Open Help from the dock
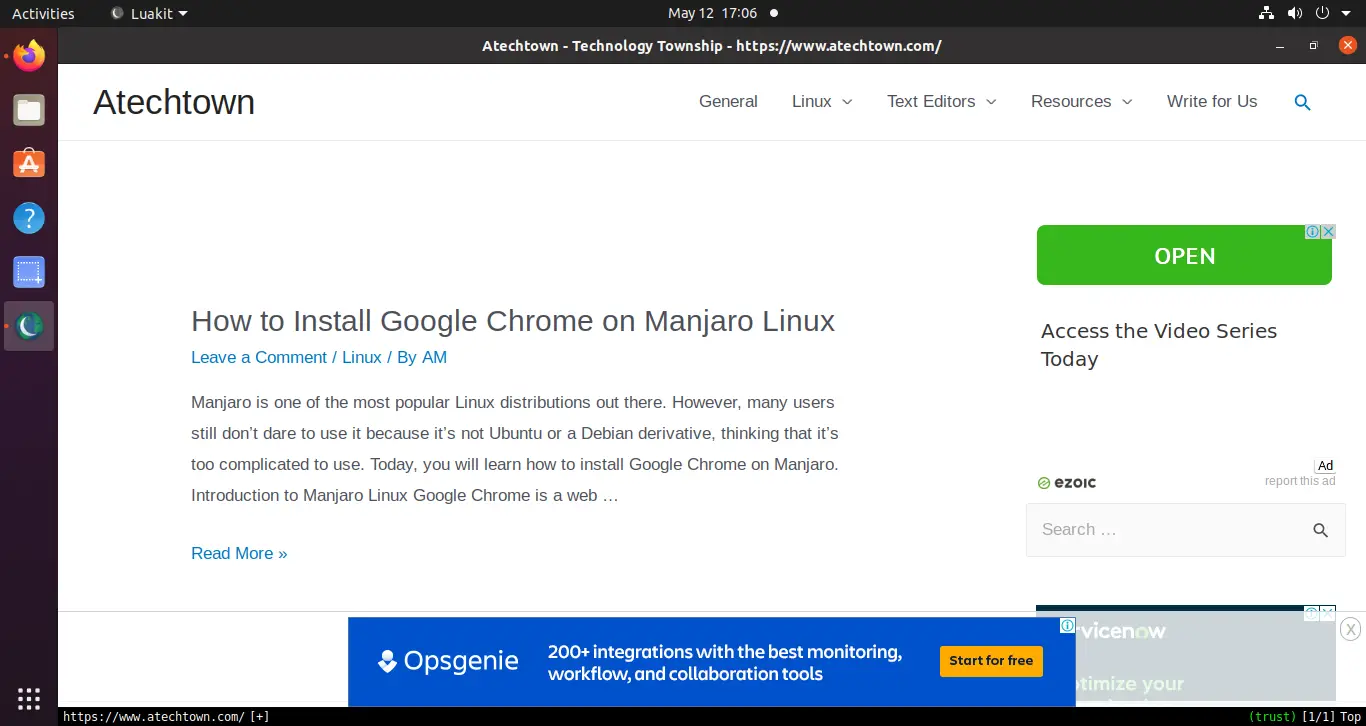The width and height of the screenshot is (1366, 726). 29,218
